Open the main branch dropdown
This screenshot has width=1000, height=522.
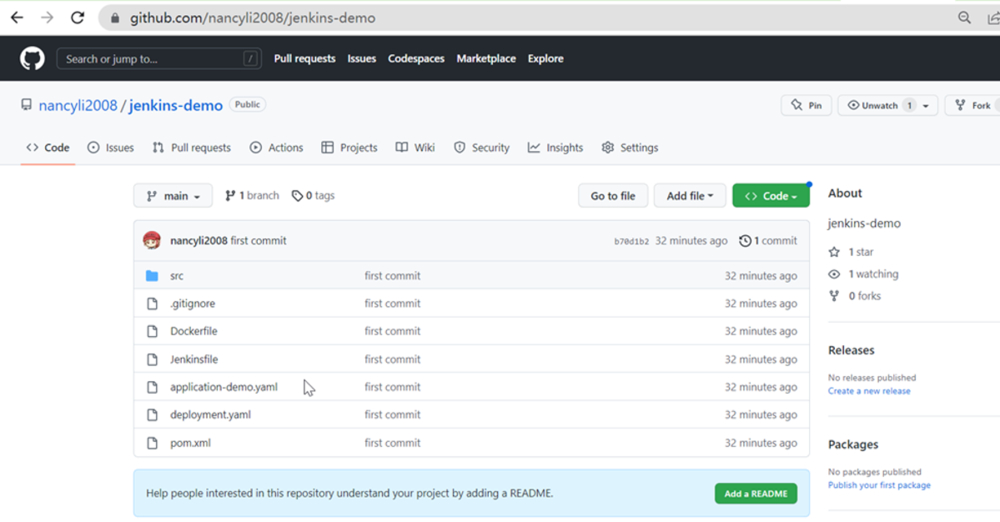(x=173, y=196)
